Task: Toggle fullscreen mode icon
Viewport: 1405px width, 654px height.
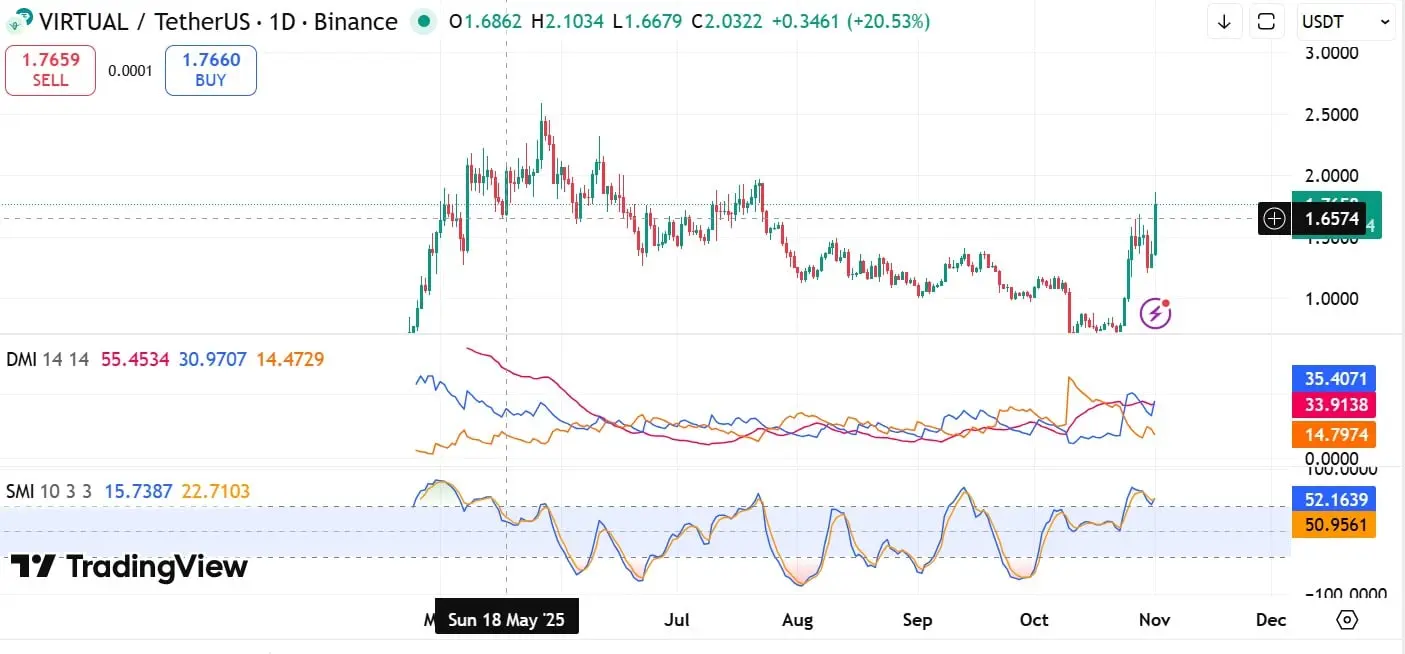Action: click(1267, 21)
